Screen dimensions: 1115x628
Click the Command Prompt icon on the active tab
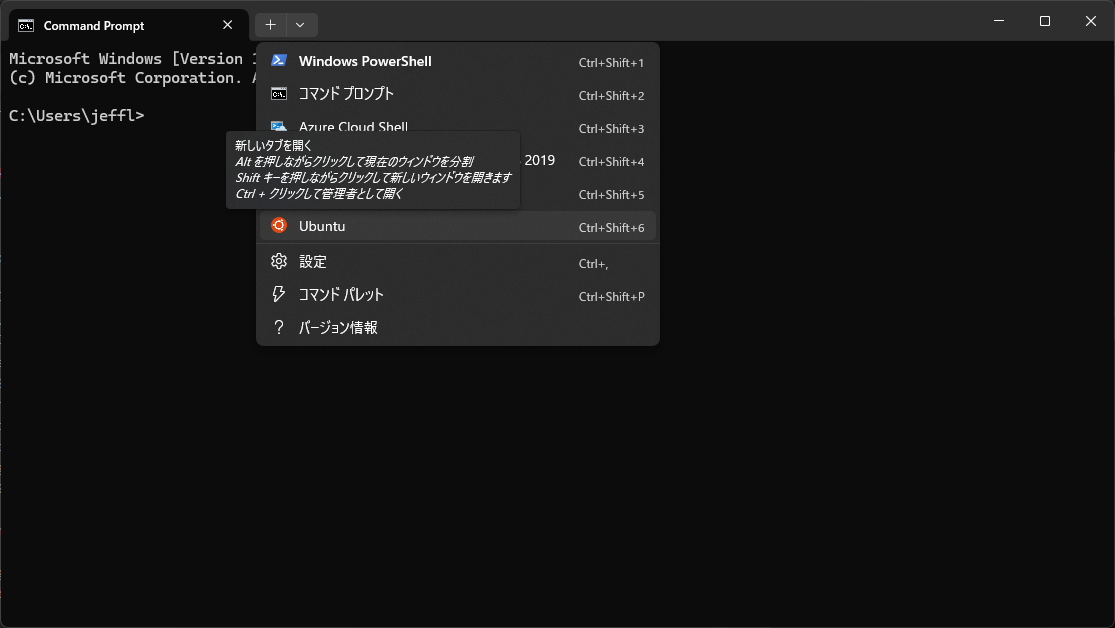tap(25, 25)
